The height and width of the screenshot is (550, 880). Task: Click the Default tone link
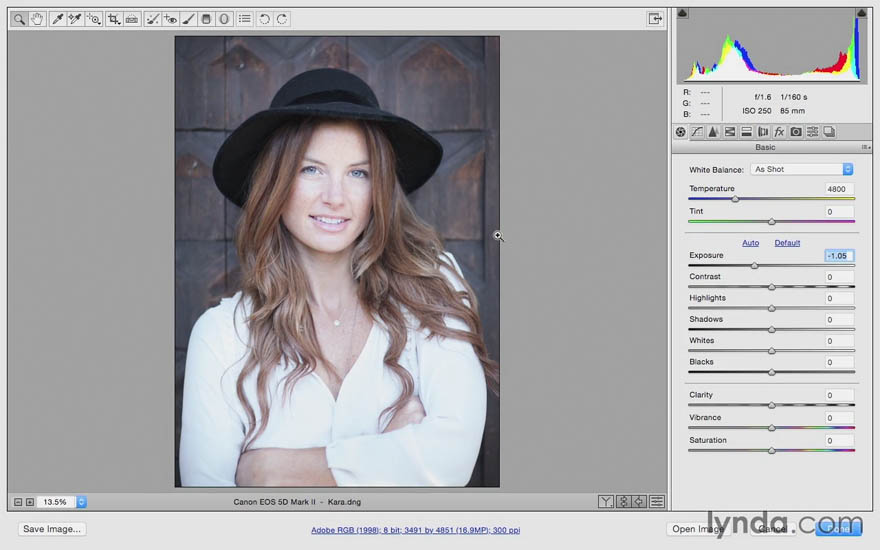pyautogui.click(x=787, y=243)
